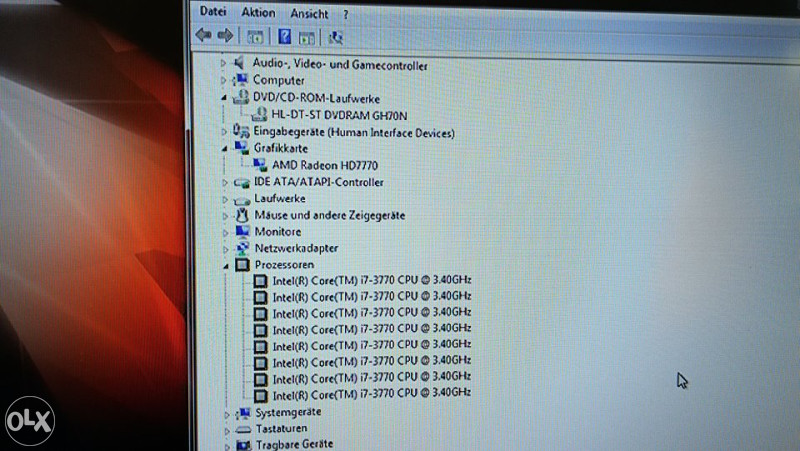The image size is (800, 451).
Task: Expand the Tastaturen node
Action: tap(227, 431)
